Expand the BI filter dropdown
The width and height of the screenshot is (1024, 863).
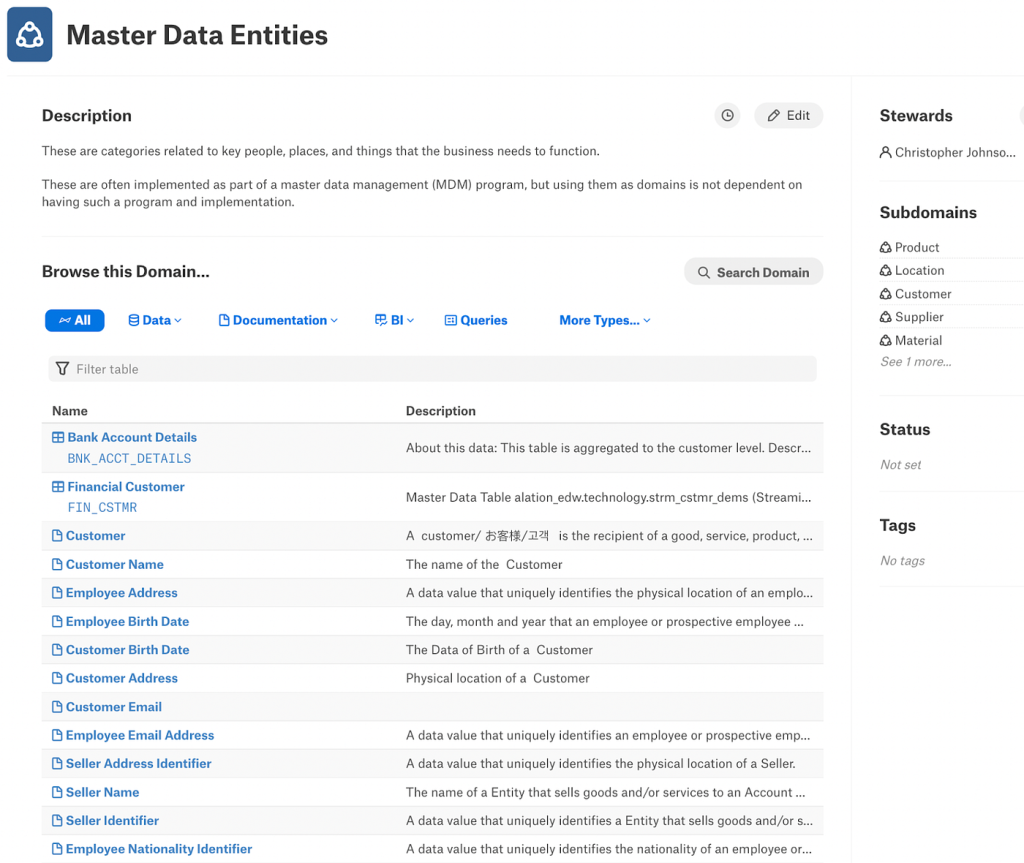click(394, 320)
